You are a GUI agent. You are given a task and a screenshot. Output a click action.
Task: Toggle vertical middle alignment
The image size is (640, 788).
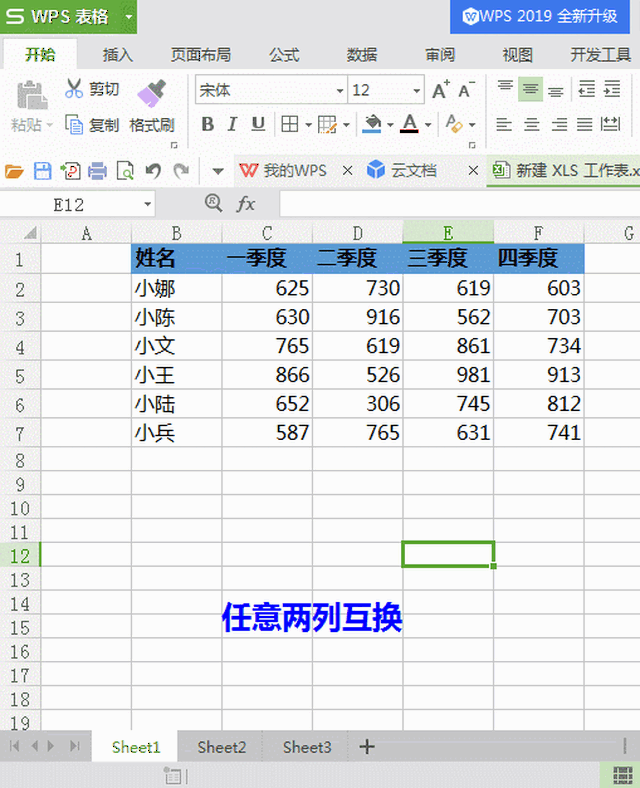click(530, 89)
